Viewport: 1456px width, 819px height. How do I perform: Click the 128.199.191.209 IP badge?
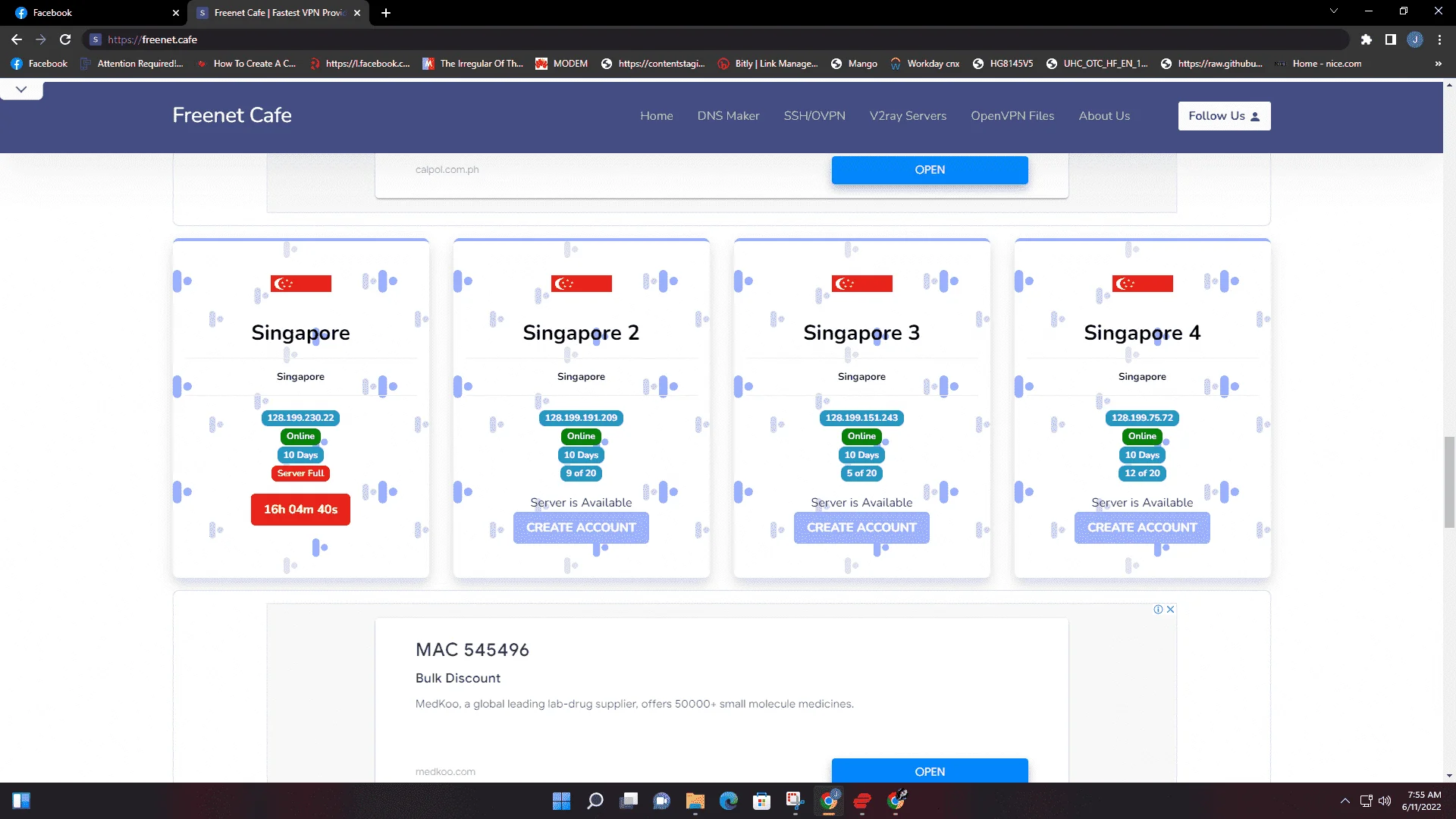(x=581, y=418)
